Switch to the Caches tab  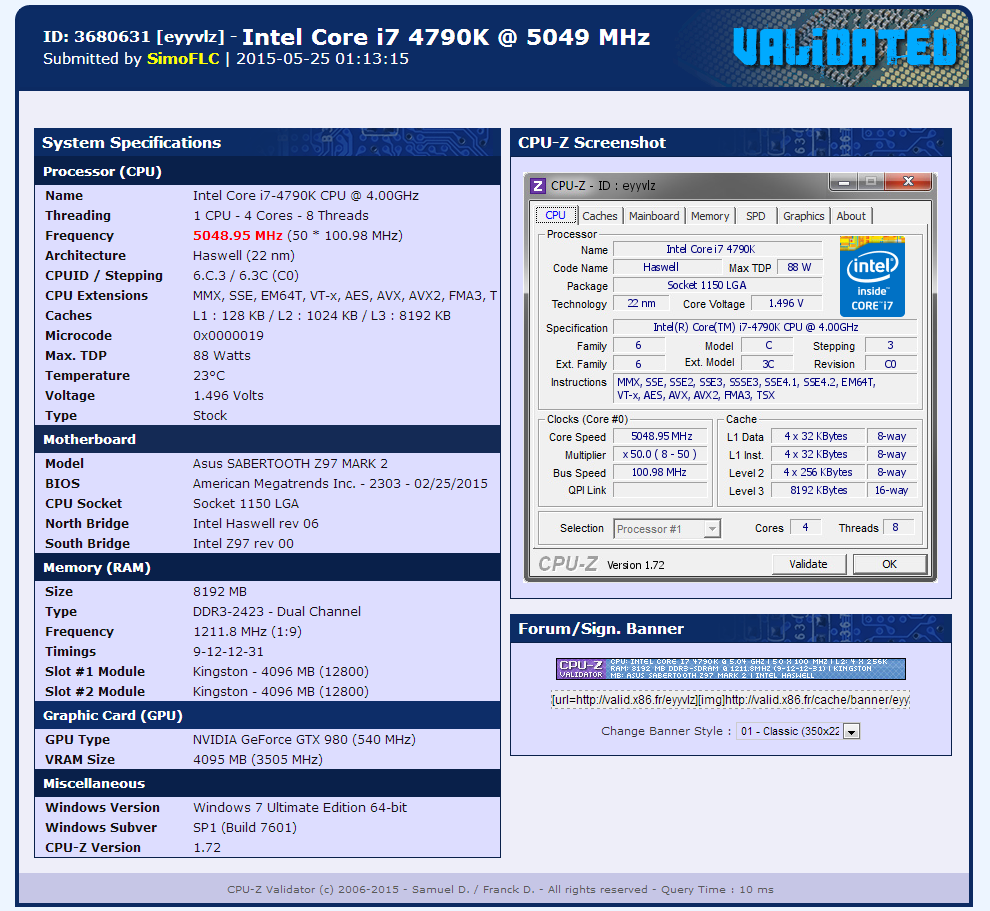pos(600,216)
